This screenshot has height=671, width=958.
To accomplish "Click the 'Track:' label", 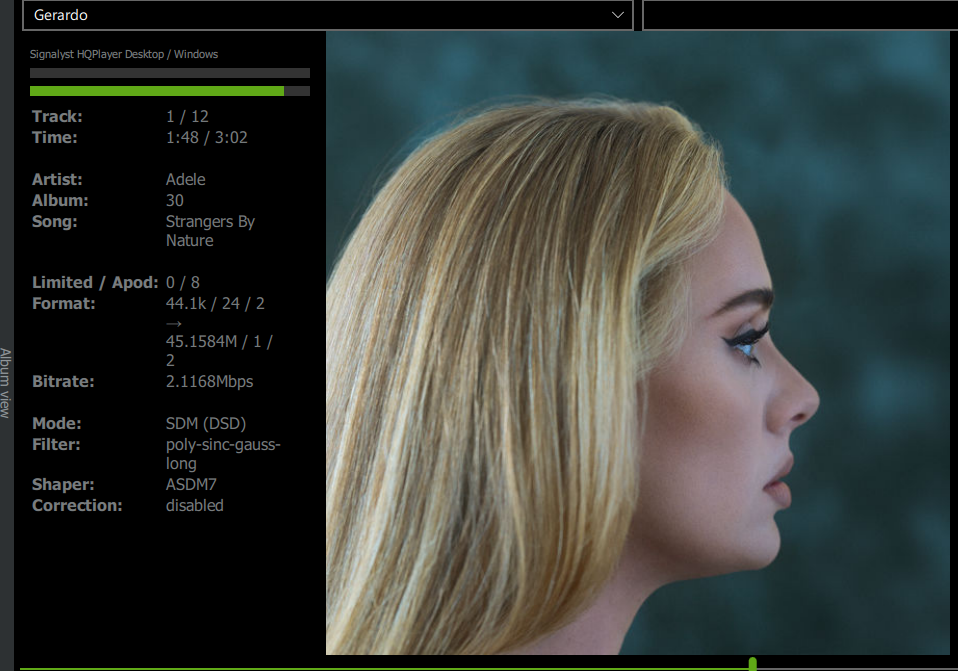I will [57, 117].
